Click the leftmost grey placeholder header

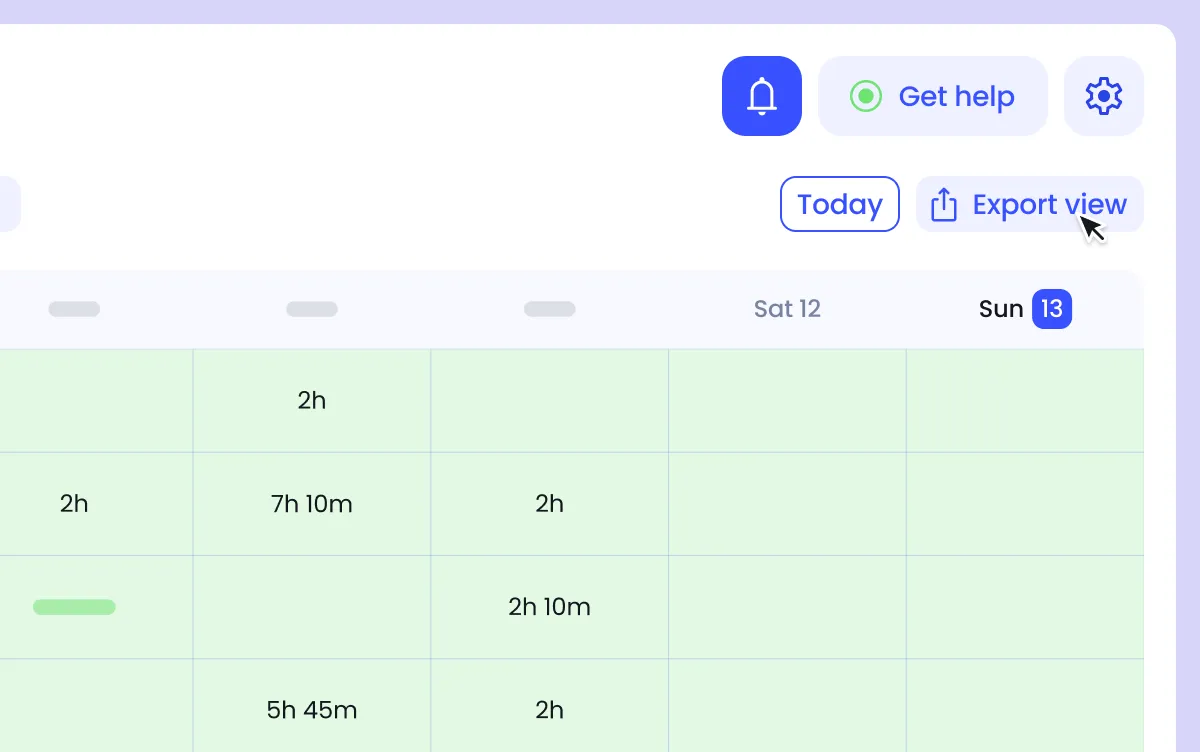[x=74, y=309]
